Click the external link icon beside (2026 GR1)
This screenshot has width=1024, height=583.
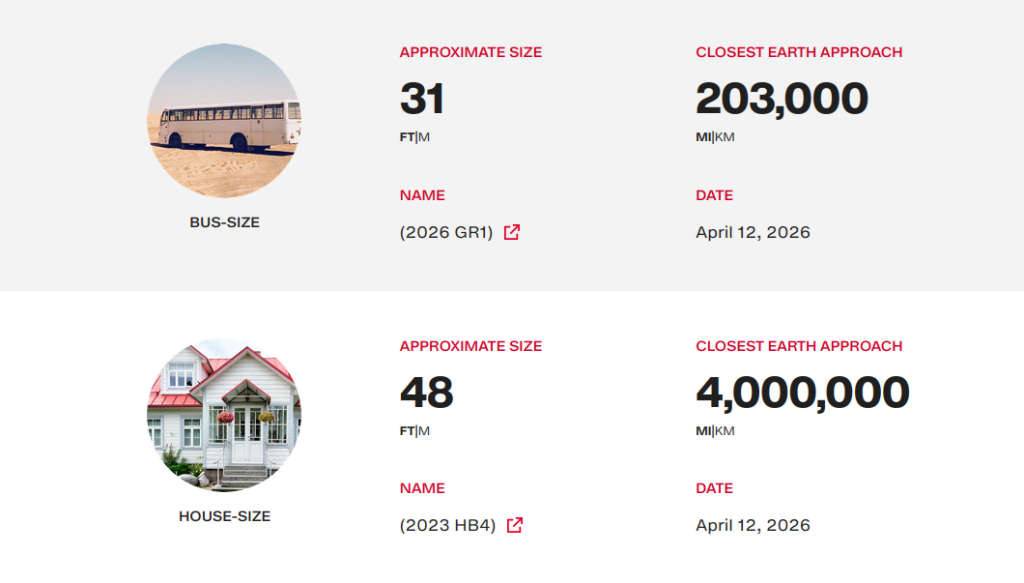[512, 232]
